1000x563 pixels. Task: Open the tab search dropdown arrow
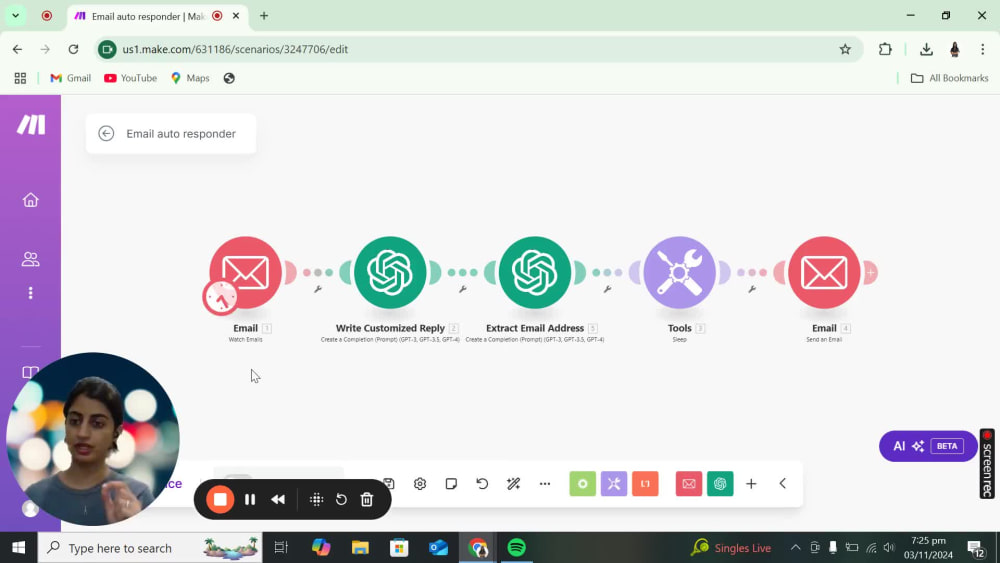(15, 15)
